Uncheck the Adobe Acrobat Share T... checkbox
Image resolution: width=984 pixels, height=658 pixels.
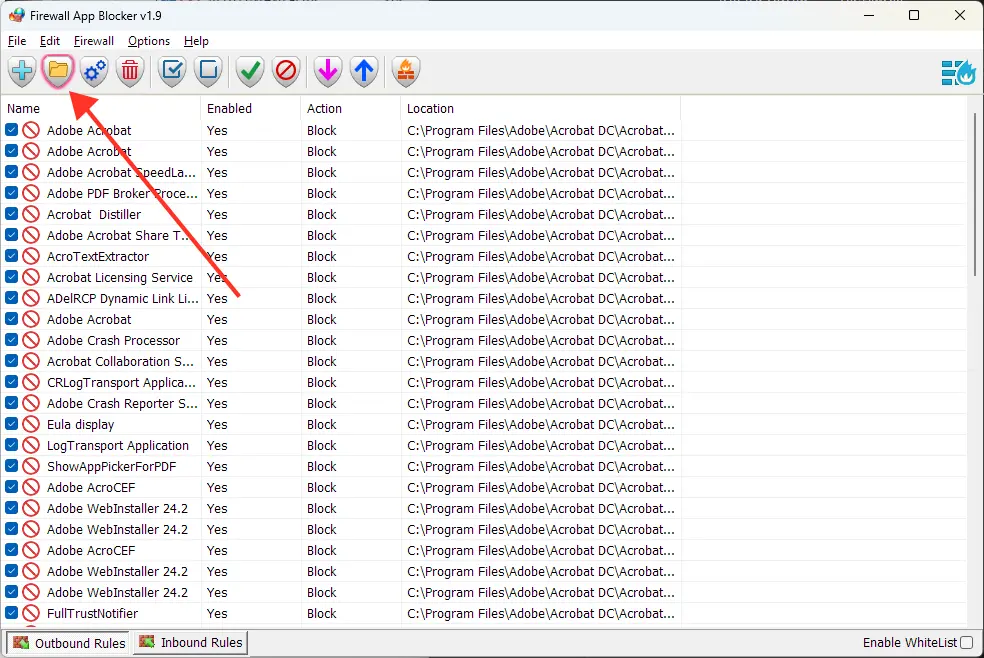pos(11,235)
